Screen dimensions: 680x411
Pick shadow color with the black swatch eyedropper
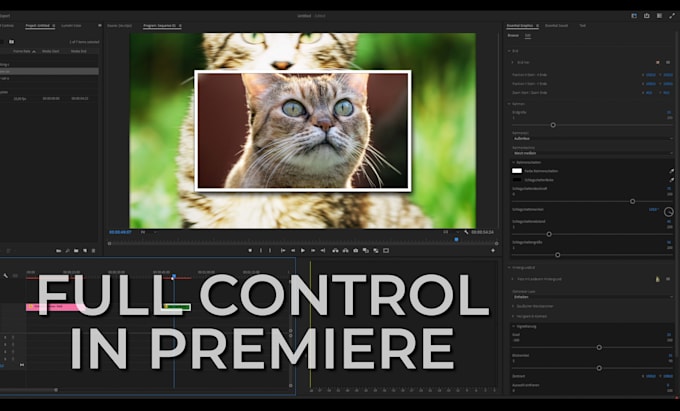(x=672, y=179)
